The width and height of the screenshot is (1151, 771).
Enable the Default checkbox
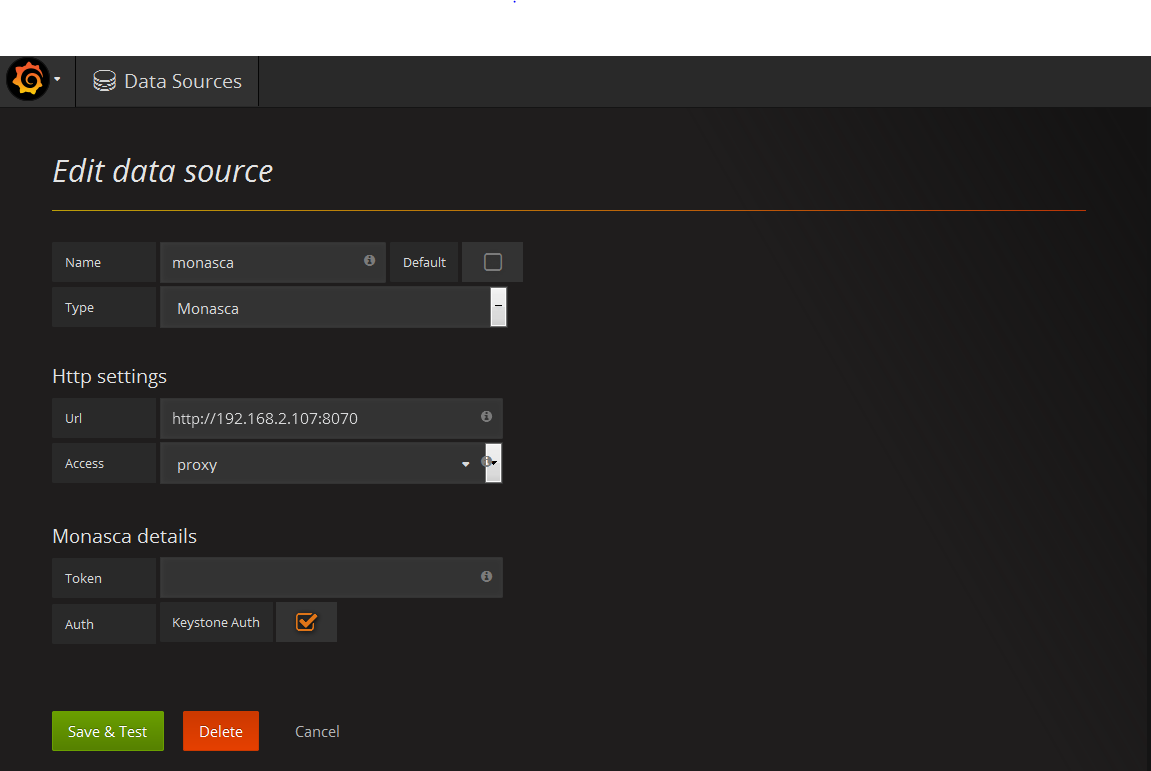(493, 262)
